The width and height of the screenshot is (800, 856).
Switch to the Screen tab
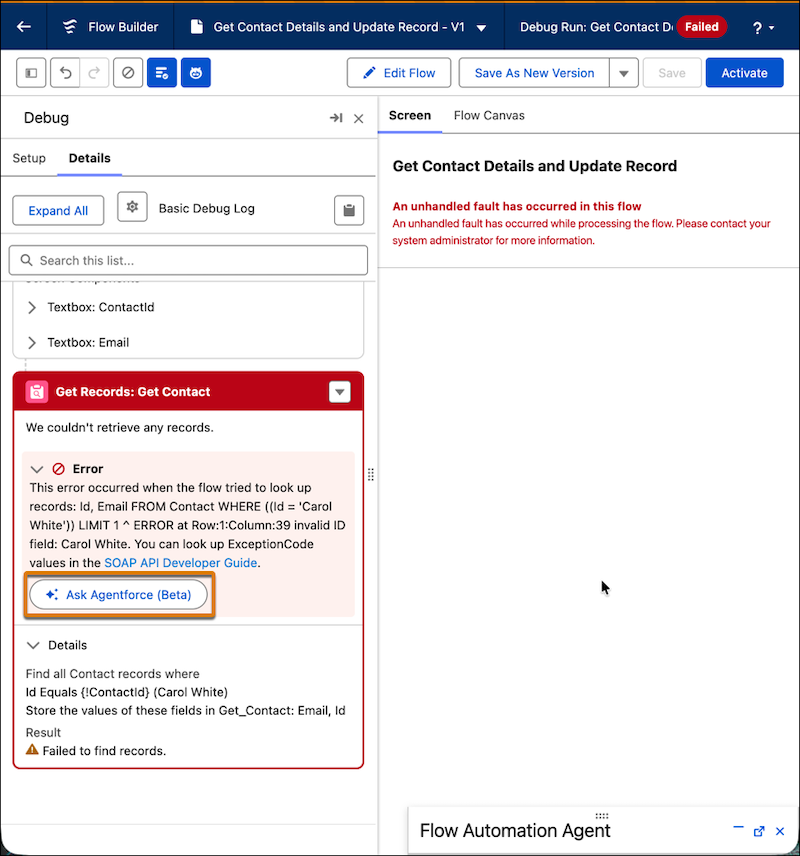[x=410, y=116]
